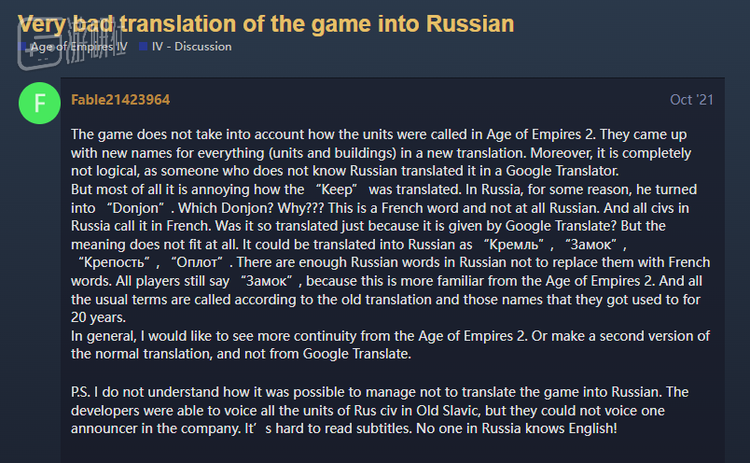Click the word "Оплот" in the post
The width and height of the screenshot is (750, 463).
coord(197,262)
